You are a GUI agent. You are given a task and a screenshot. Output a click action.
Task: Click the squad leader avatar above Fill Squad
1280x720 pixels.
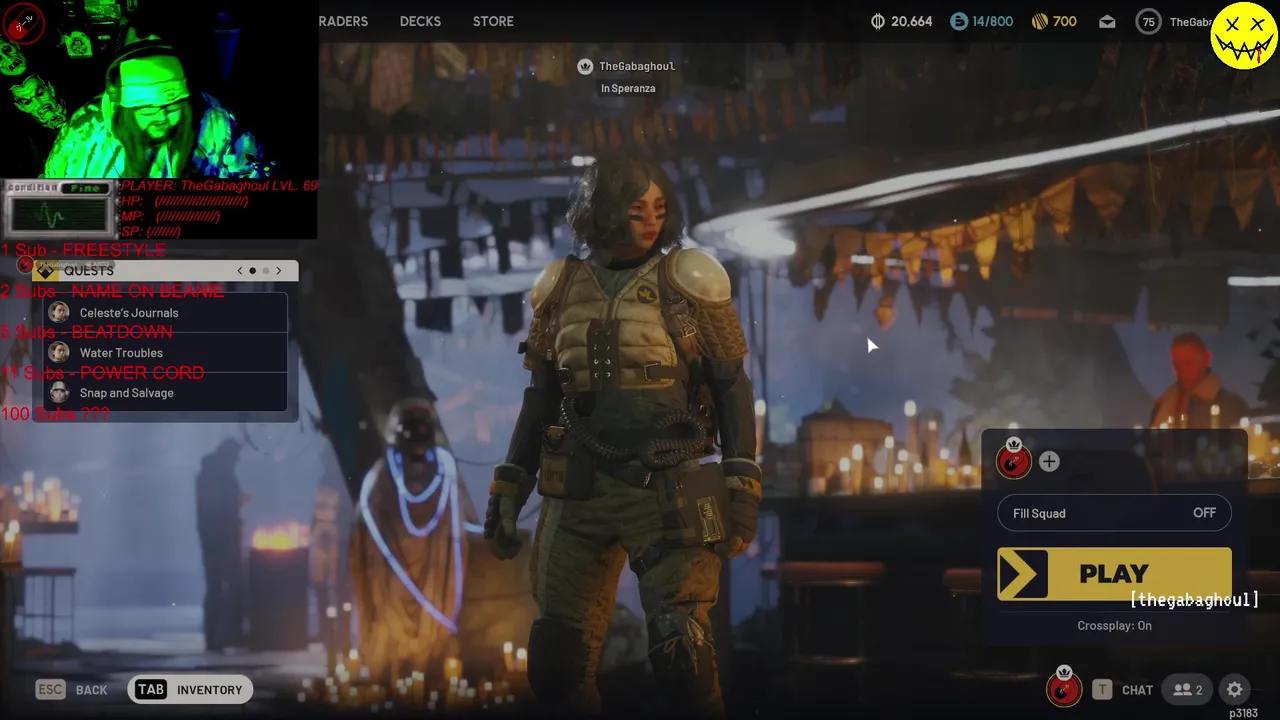[x=1013, y=460]
